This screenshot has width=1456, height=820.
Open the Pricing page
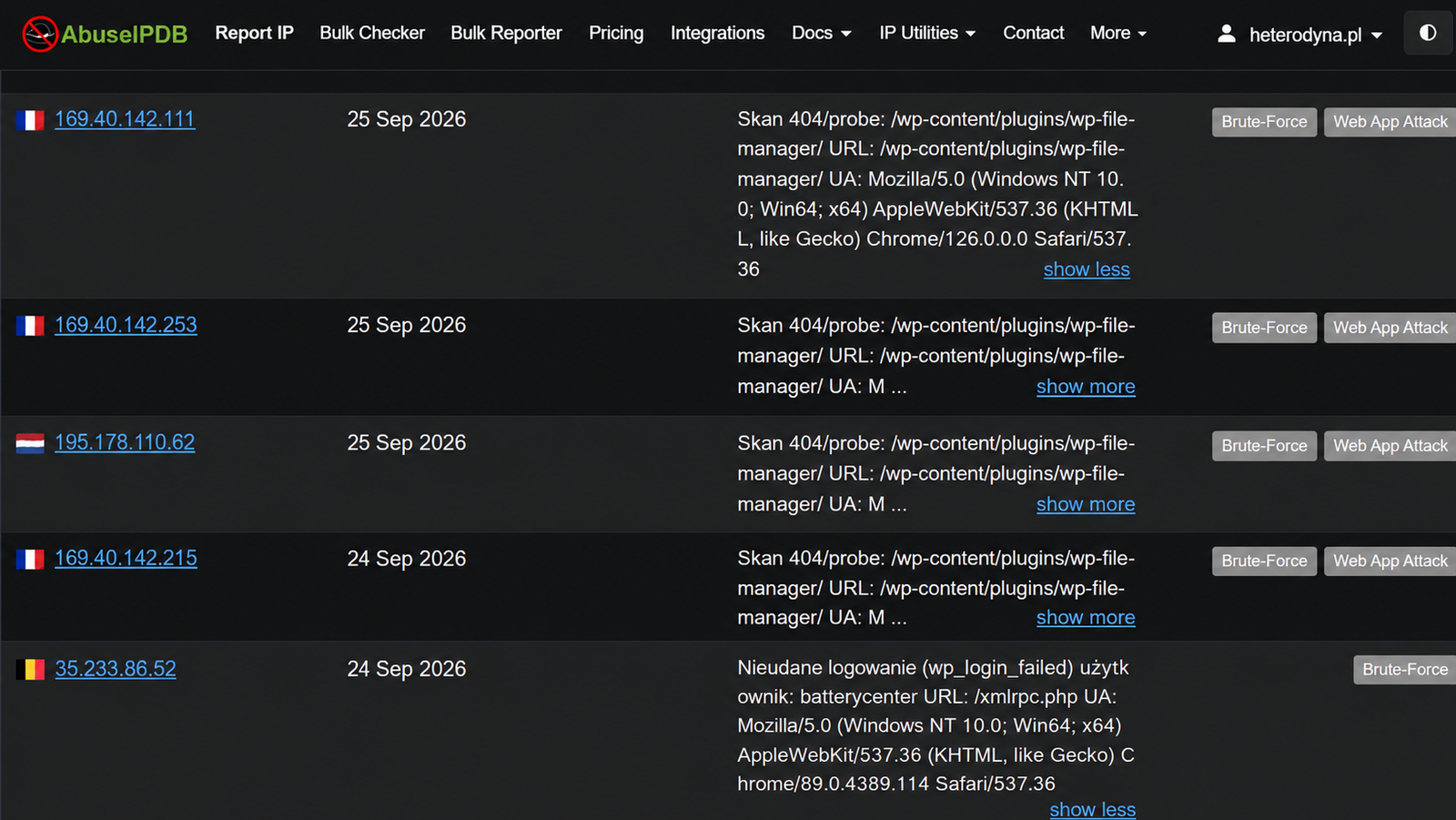pos(616,33)
